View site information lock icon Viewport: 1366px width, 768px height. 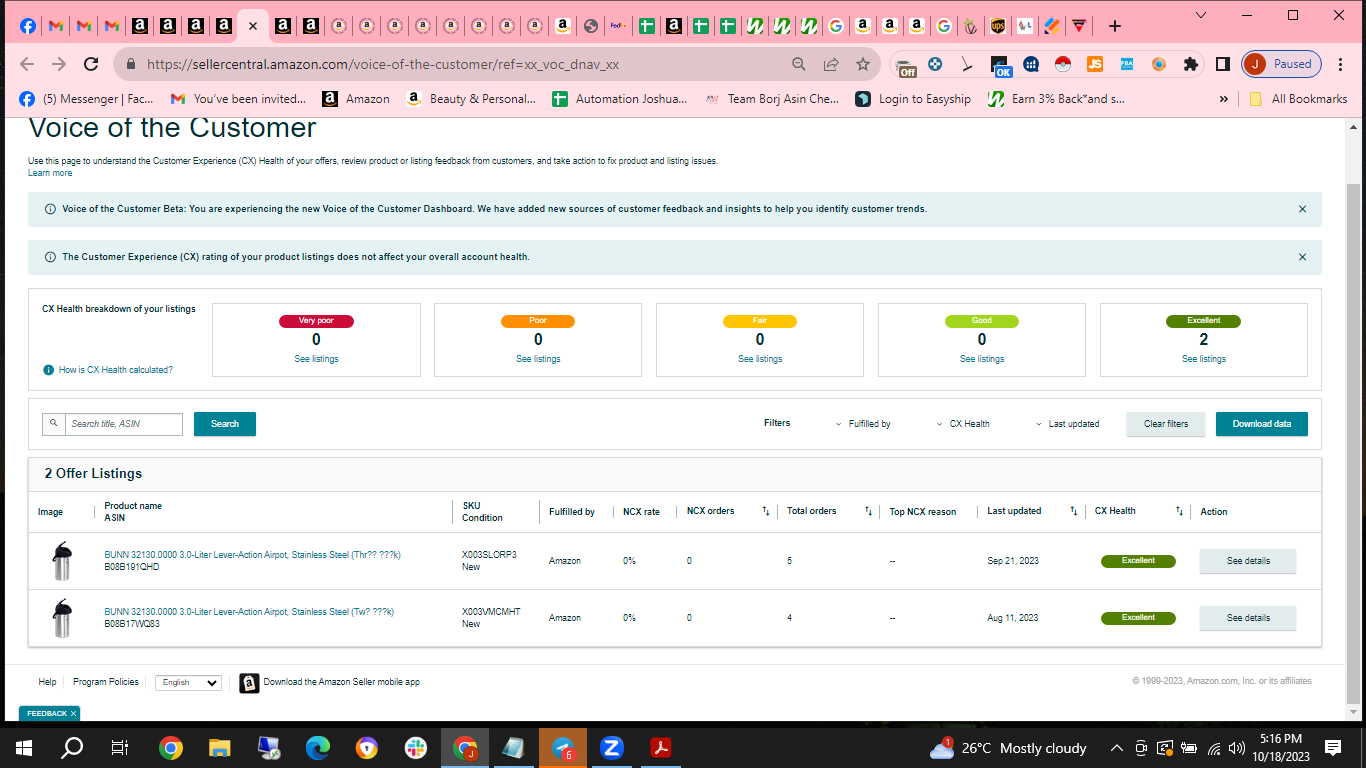click(130, 64)
